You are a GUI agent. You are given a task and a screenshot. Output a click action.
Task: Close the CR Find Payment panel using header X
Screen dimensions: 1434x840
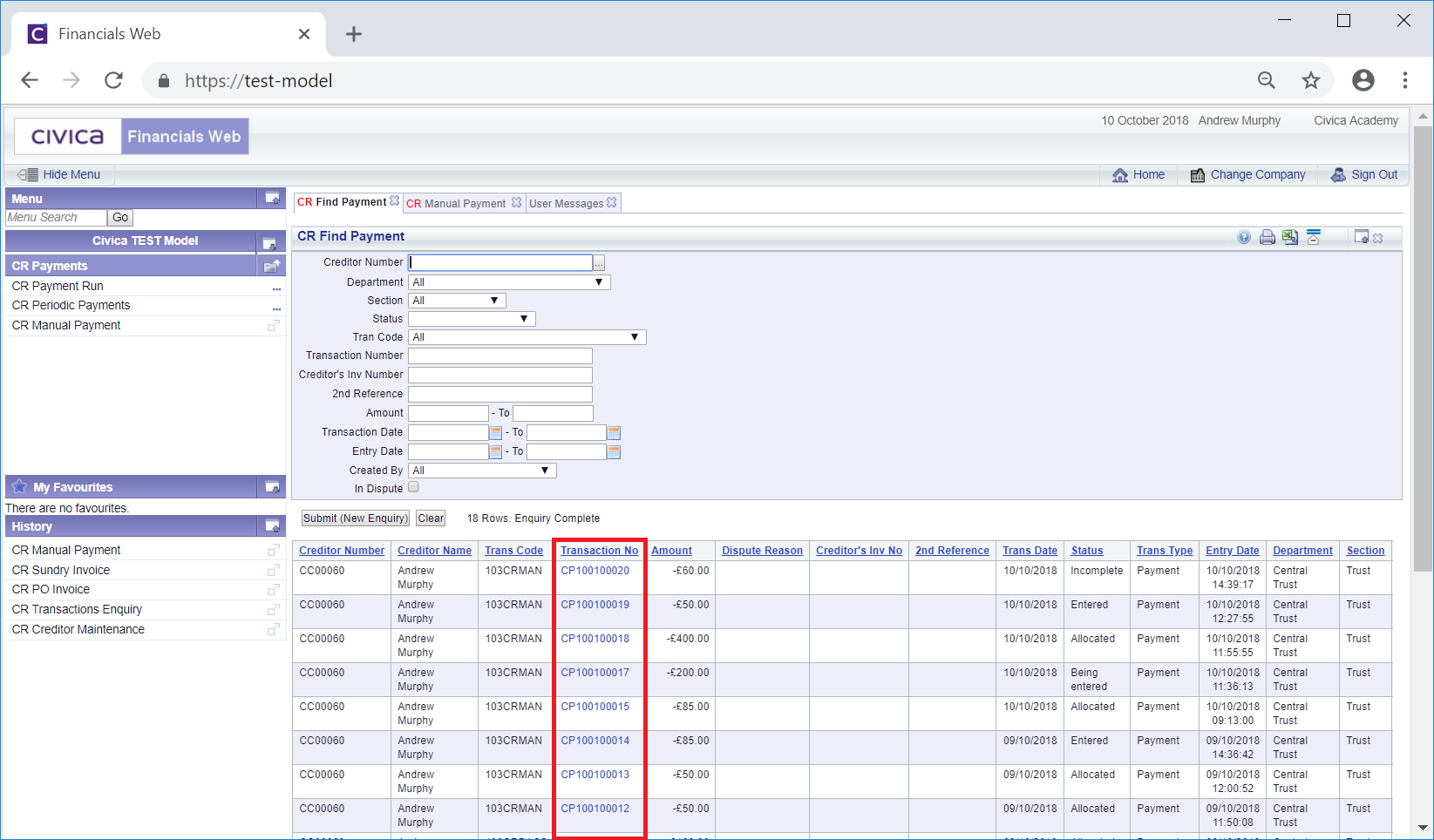[x=1378, y=238]
